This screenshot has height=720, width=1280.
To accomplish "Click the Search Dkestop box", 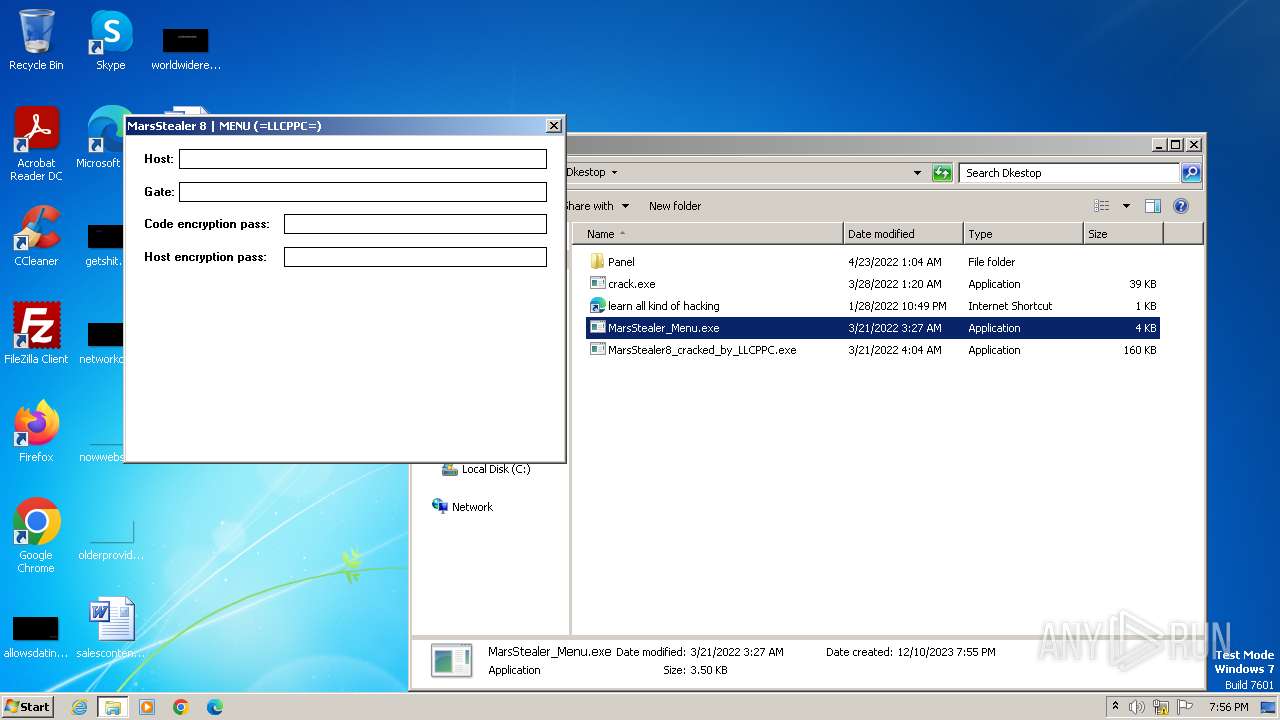I will 1070,173.
